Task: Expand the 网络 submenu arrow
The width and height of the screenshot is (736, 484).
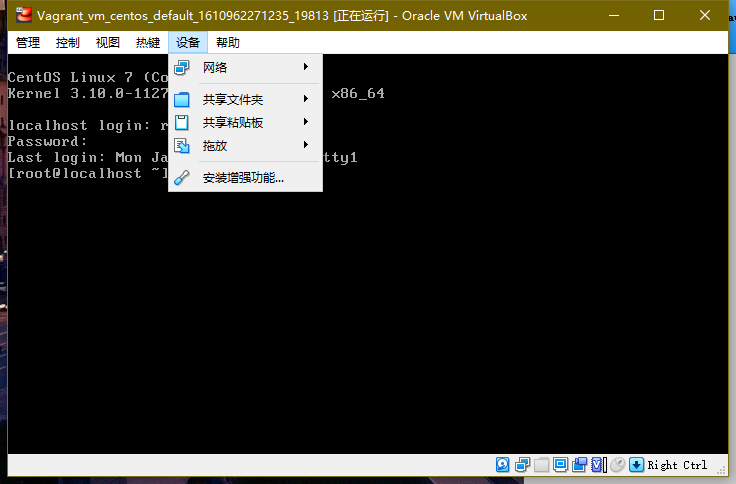Action: tap(306, 67)
